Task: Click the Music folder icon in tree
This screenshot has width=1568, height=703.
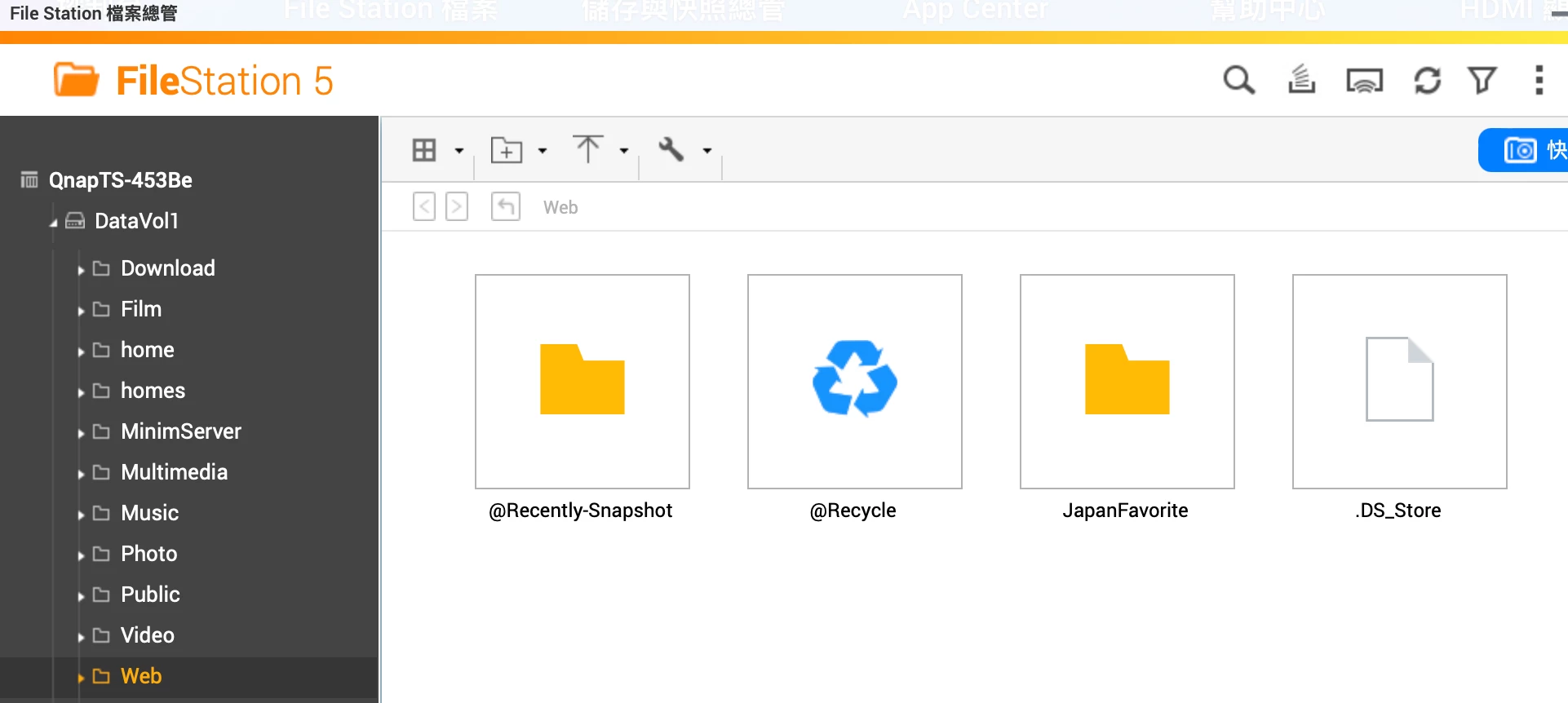Action: 101,513
